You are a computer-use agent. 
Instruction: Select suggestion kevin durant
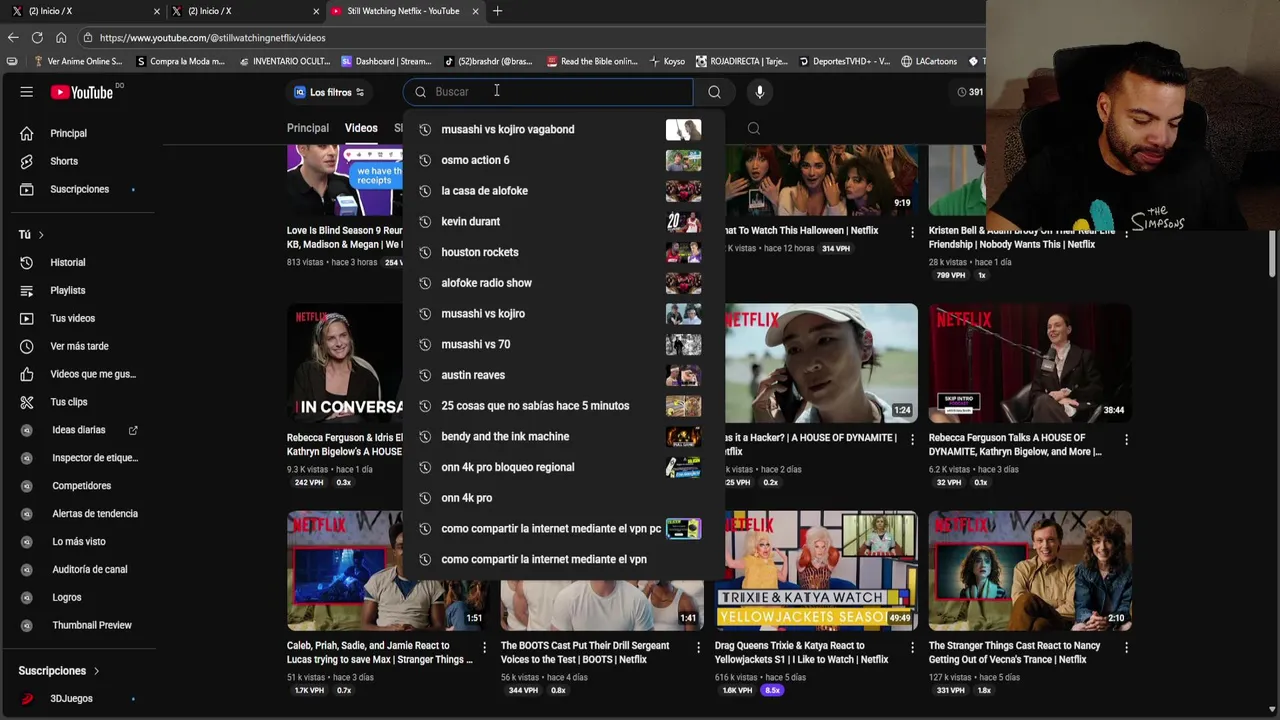562,221
